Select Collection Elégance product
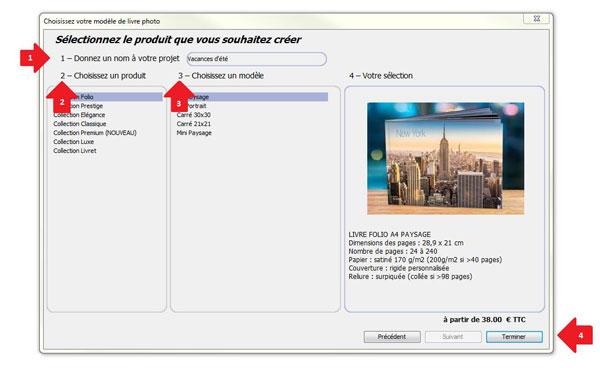The height and width of the screenshot is (368, 600). [x=79, y=115]
